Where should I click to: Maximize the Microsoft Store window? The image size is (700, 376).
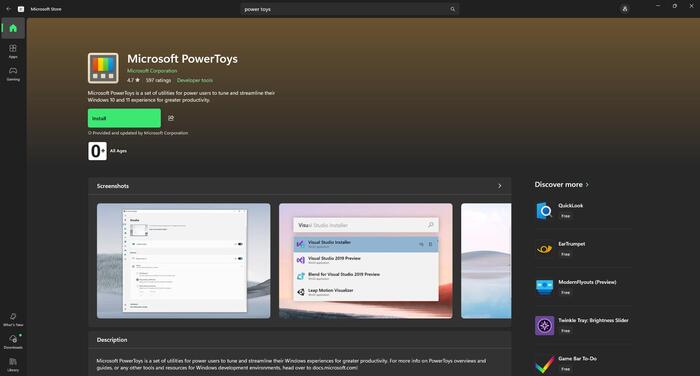(675, 6)
